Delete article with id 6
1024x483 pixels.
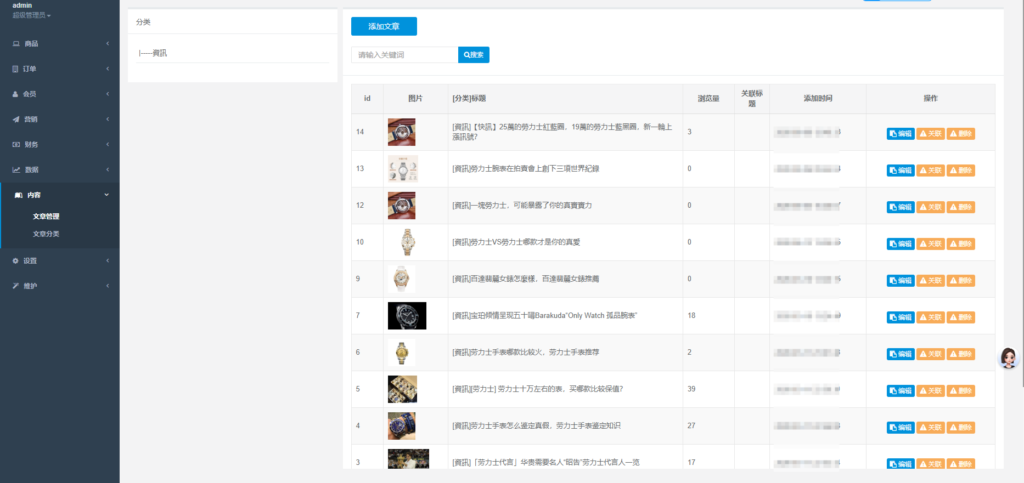[961, 354]
